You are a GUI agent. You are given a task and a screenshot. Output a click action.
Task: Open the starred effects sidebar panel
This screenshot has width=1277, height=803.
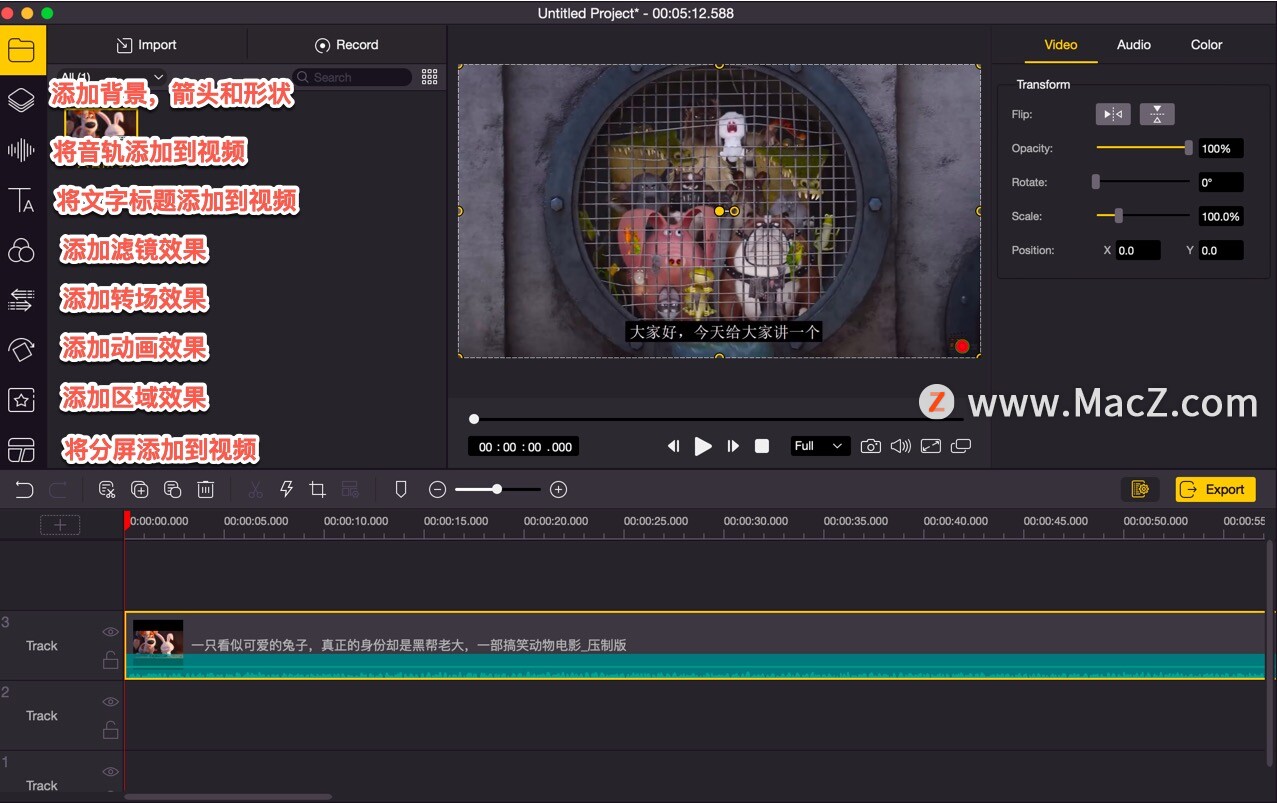pyautogui.click(x=21, y=399)
